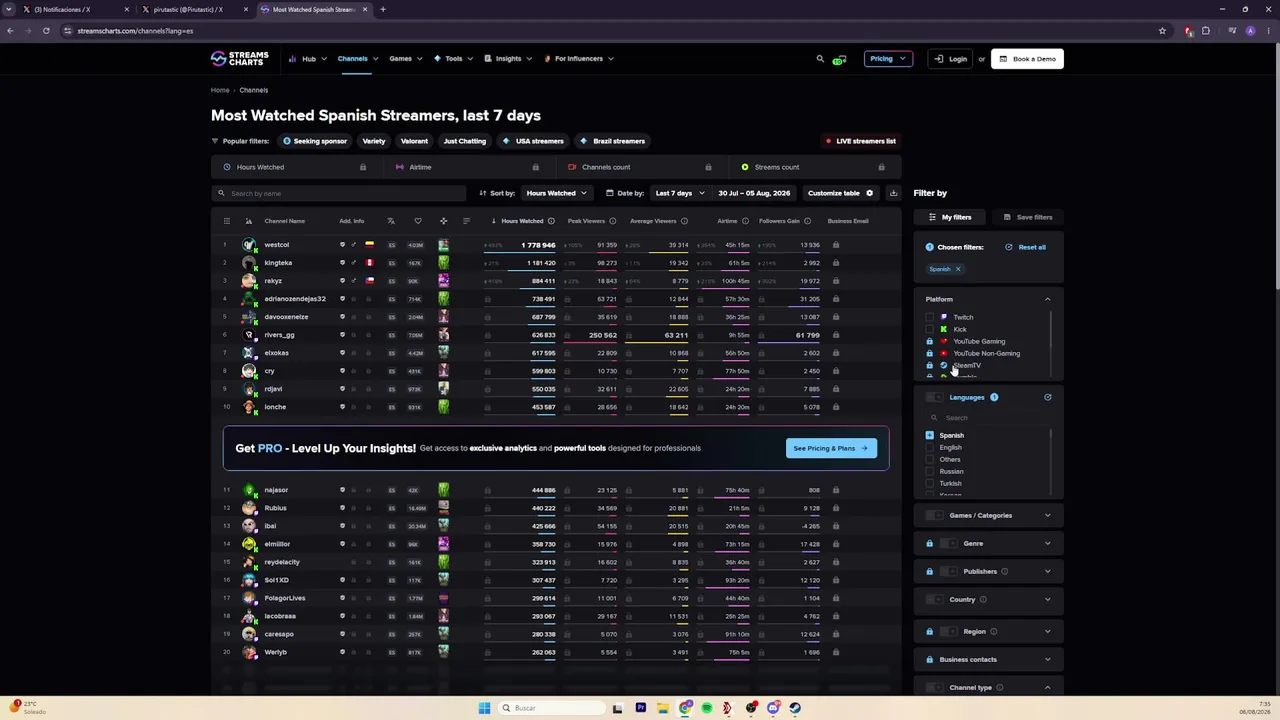Collapse the Platform filter section

(x=1048, y=299)
